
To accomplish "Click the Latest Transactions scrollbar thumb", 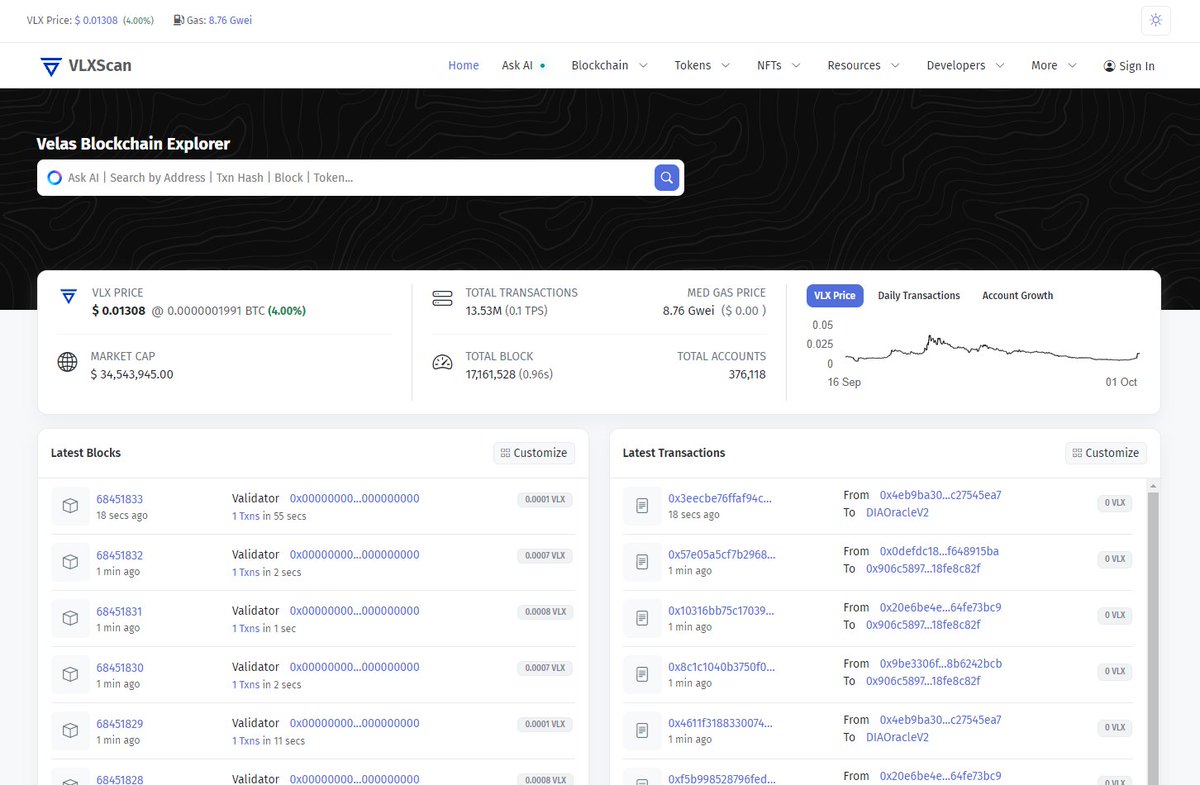I will pyautogui.click(x=1152, y=636).
